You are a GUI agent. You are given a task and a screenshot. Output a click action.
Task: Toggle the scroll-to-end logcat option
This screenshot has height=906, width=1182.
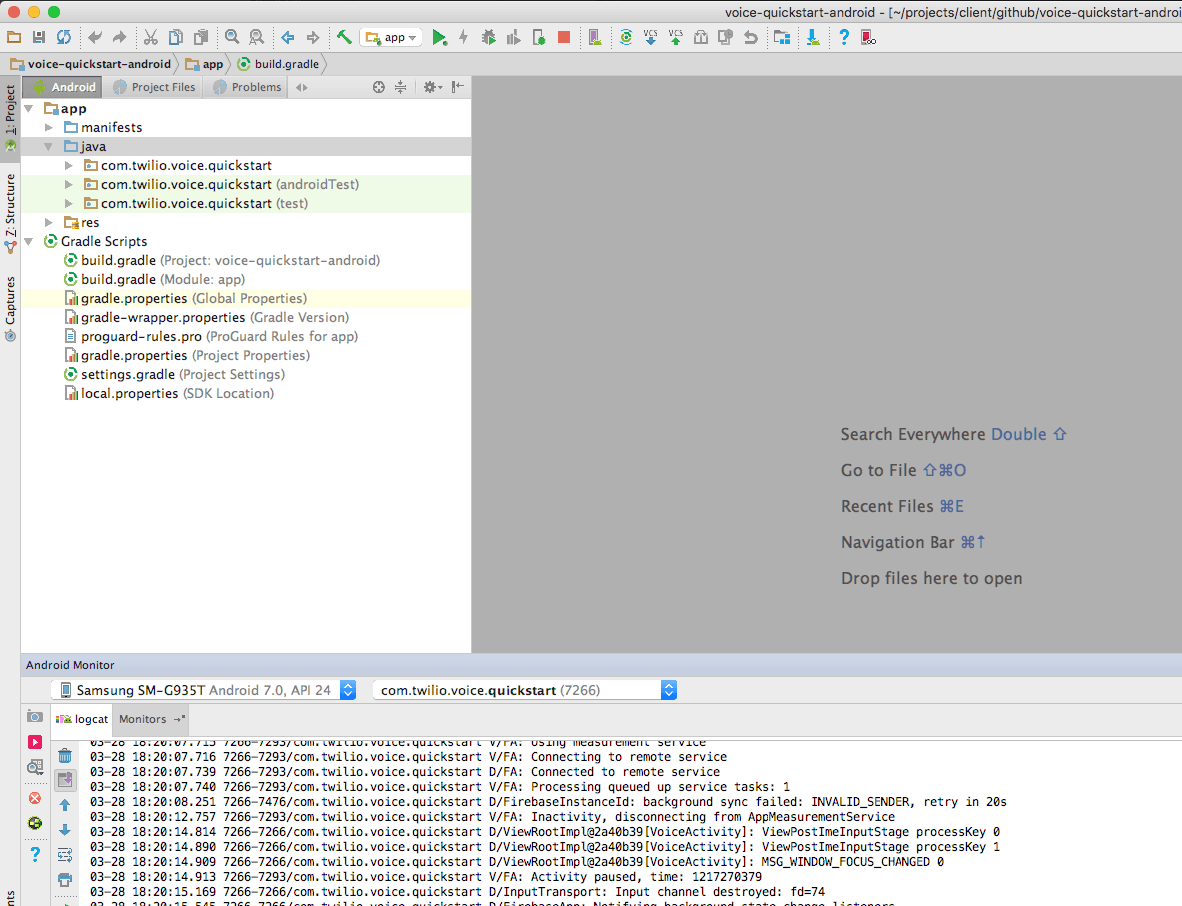[65, 778]
